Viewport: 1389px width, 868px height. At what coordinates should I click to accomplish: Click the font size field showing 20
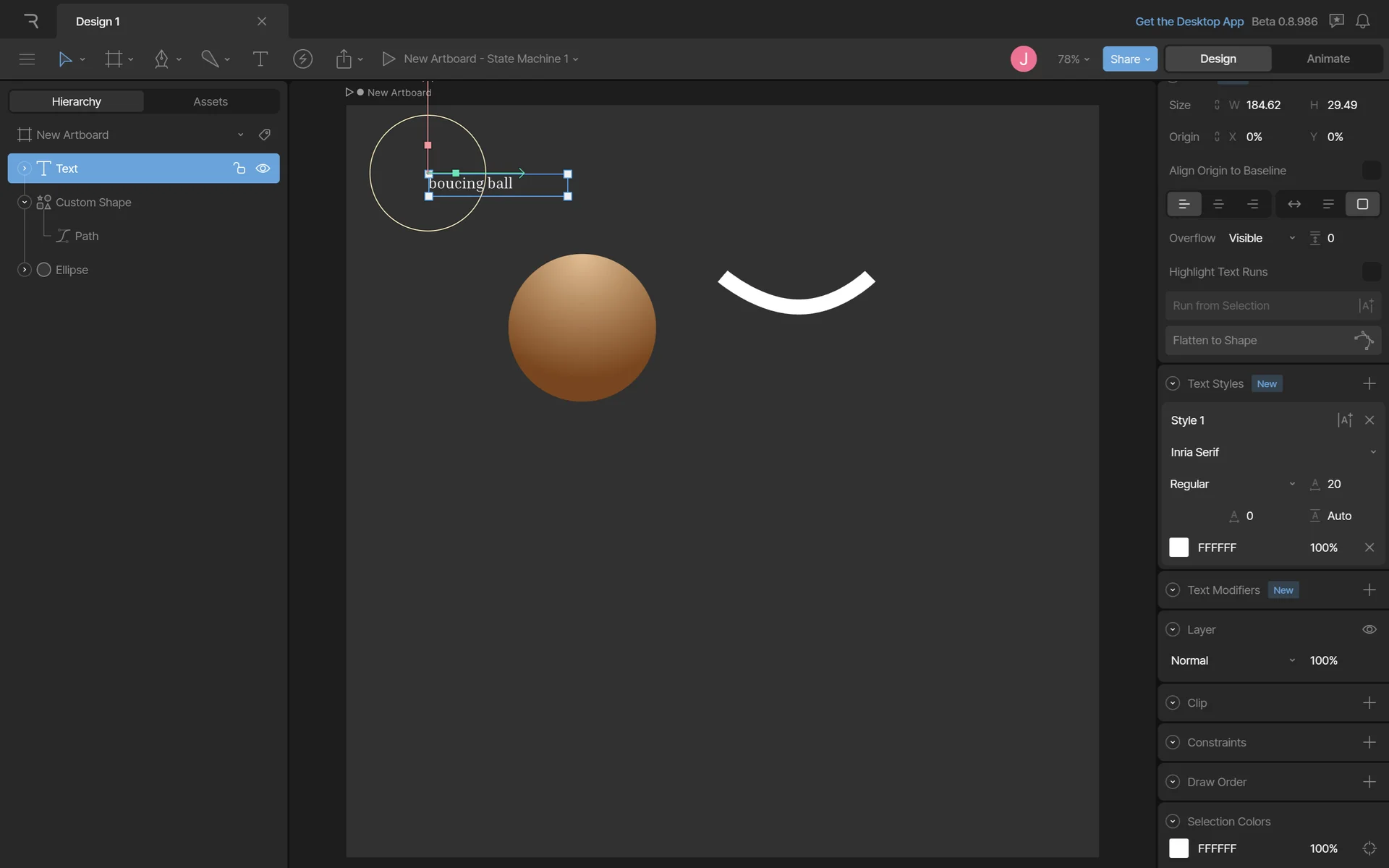[x=1334, y=484]
